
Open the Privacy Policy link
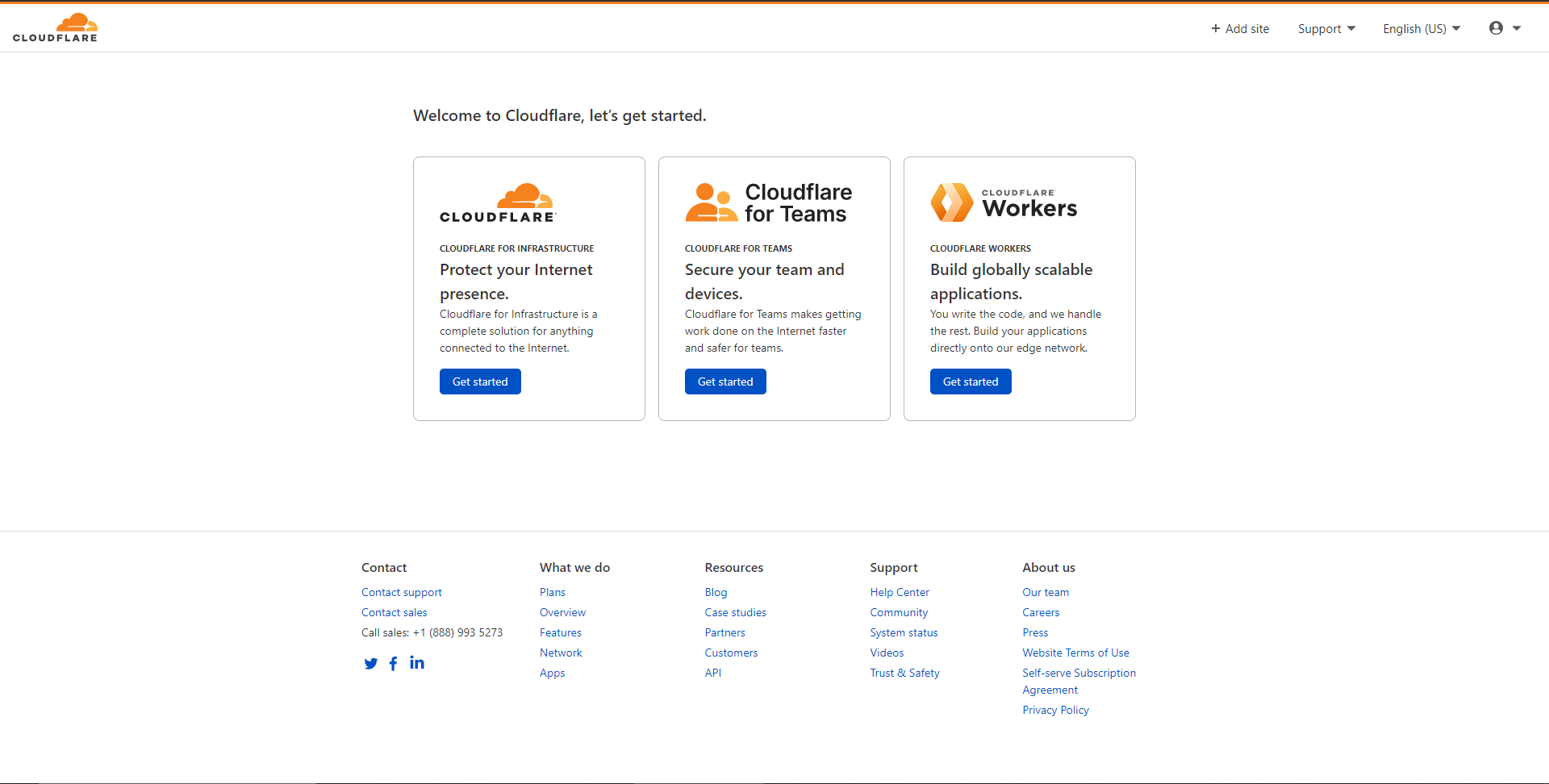[1055, 710]
